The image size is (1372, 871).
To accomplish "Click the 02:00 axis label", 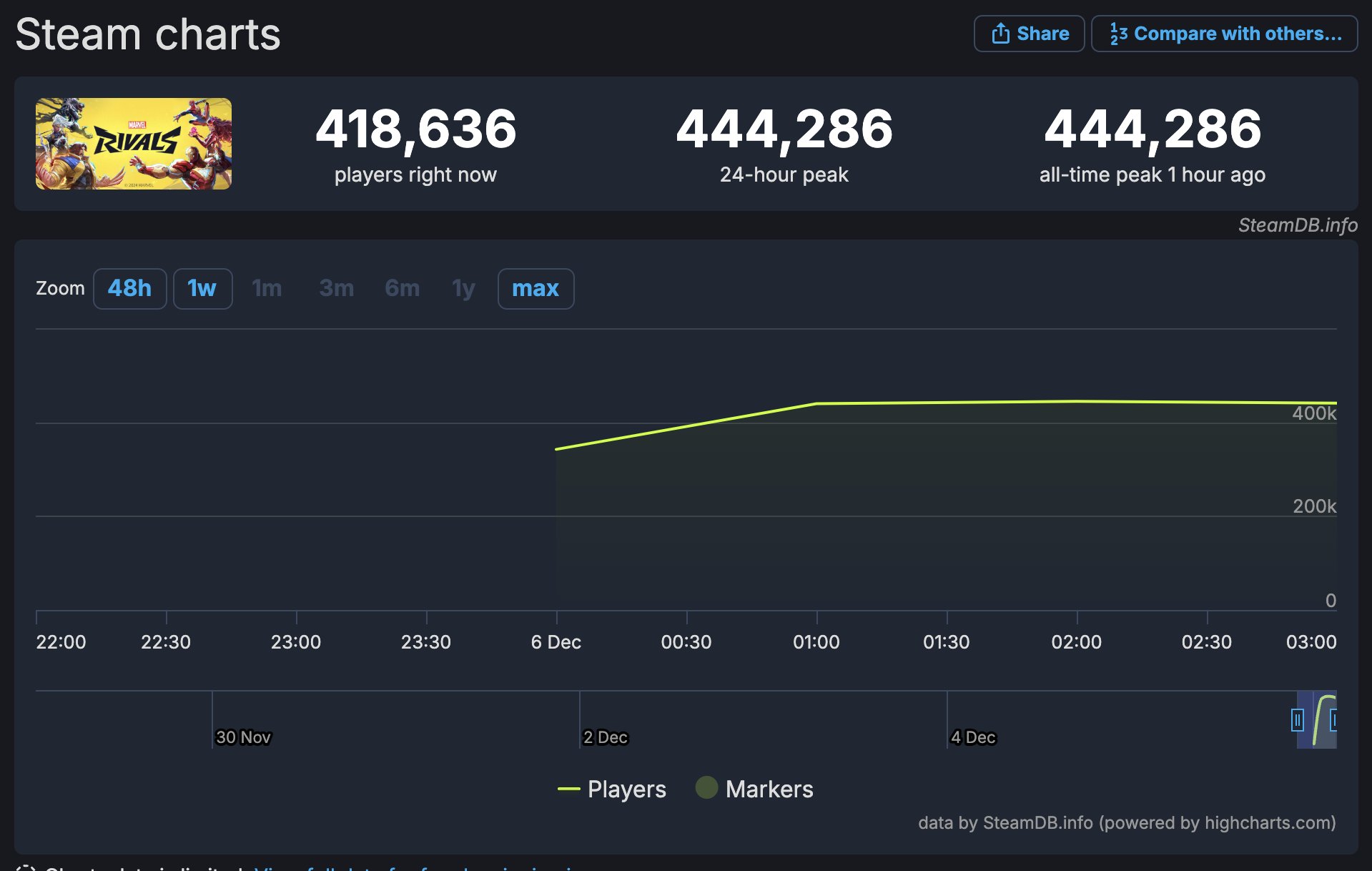I will [x=1077, y=642].
